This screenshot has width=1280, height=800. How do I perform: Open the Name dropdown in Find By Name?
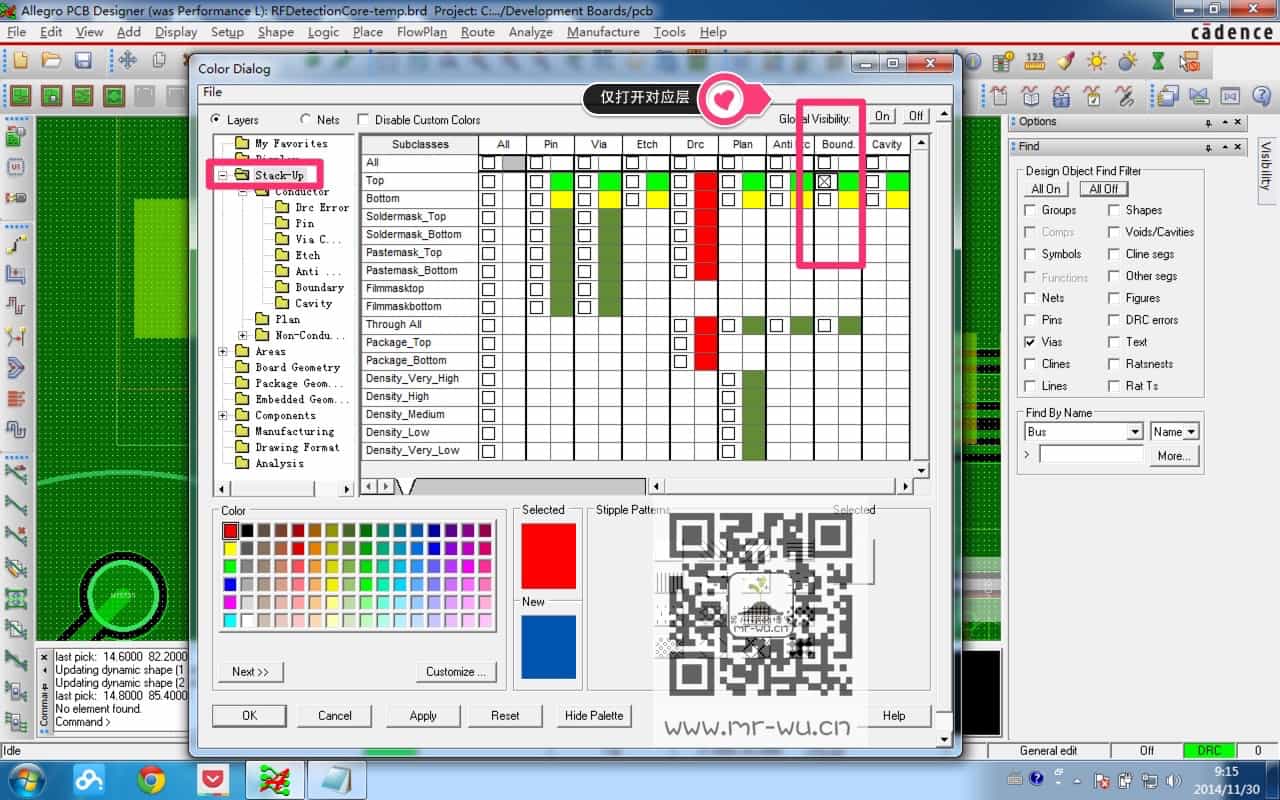[x=1190, y=432]
